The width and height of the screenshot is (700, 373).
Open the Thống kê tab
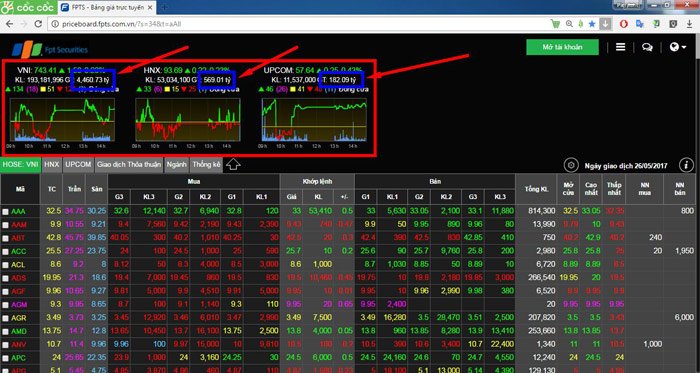pos(206,165)
